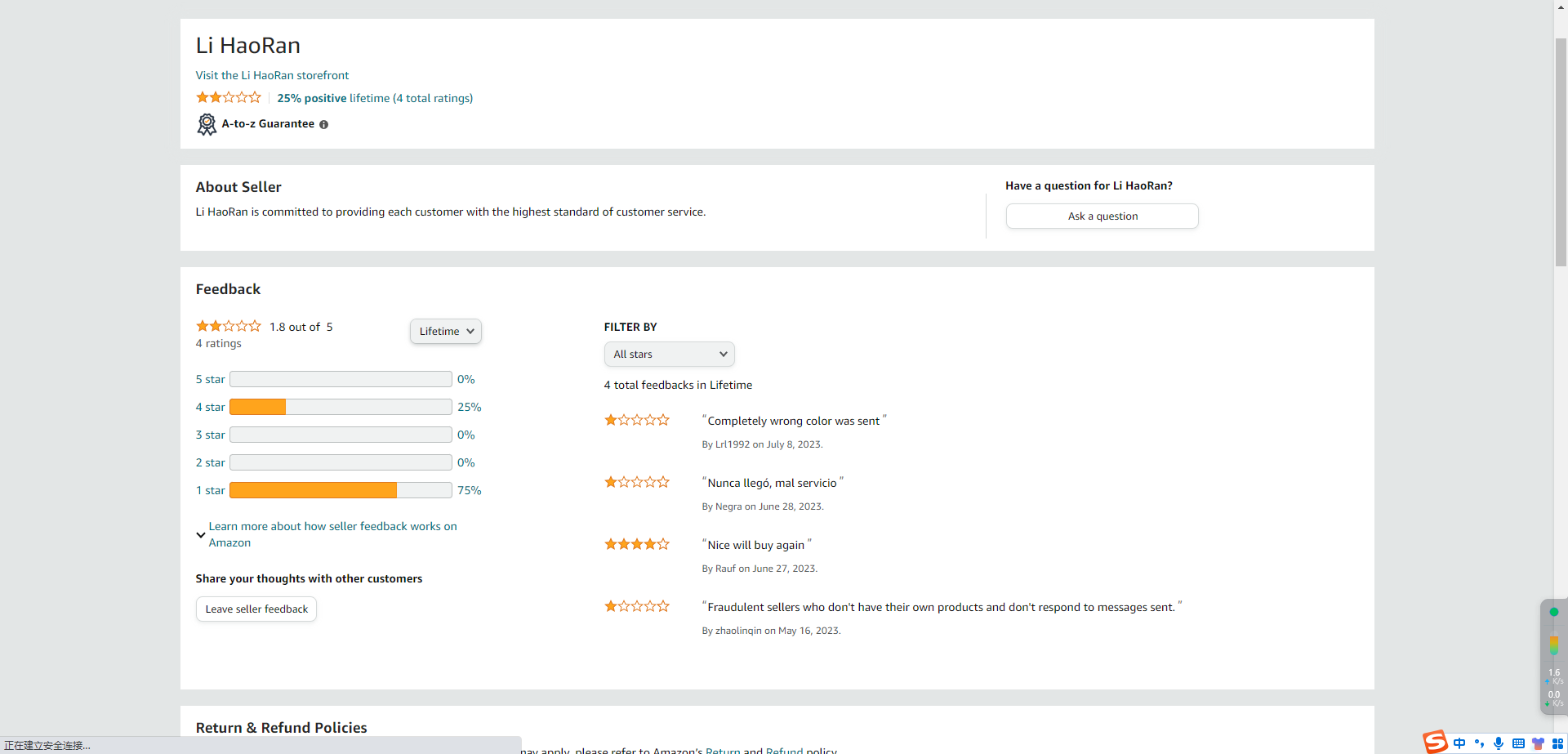The width and height of the screenshot is (1568, 754).
Task: Click the green status dot on floating widget
Action: [1554, 612]
